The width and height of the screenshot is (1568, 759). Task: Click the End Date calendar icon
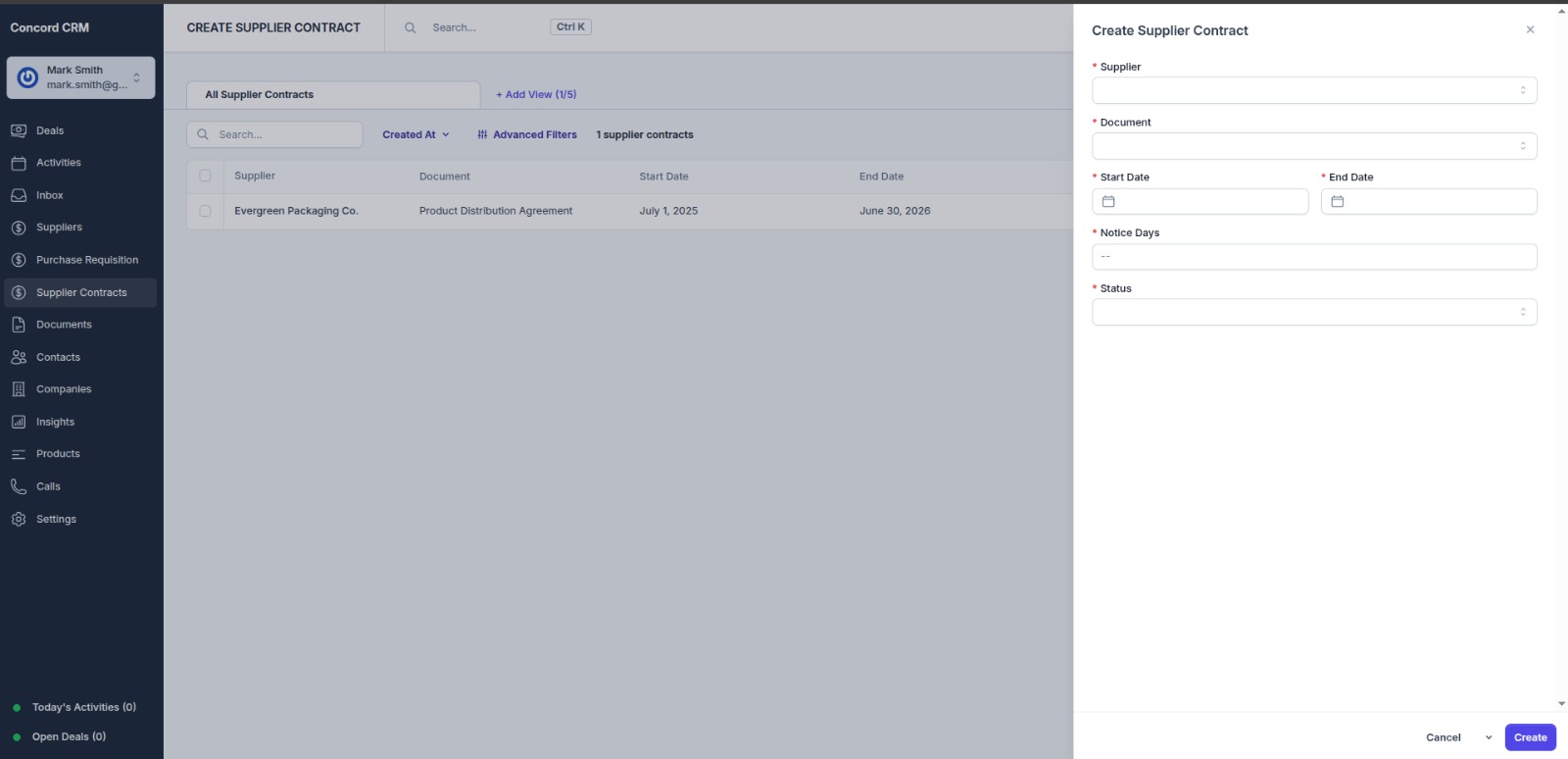[1338, 201]
